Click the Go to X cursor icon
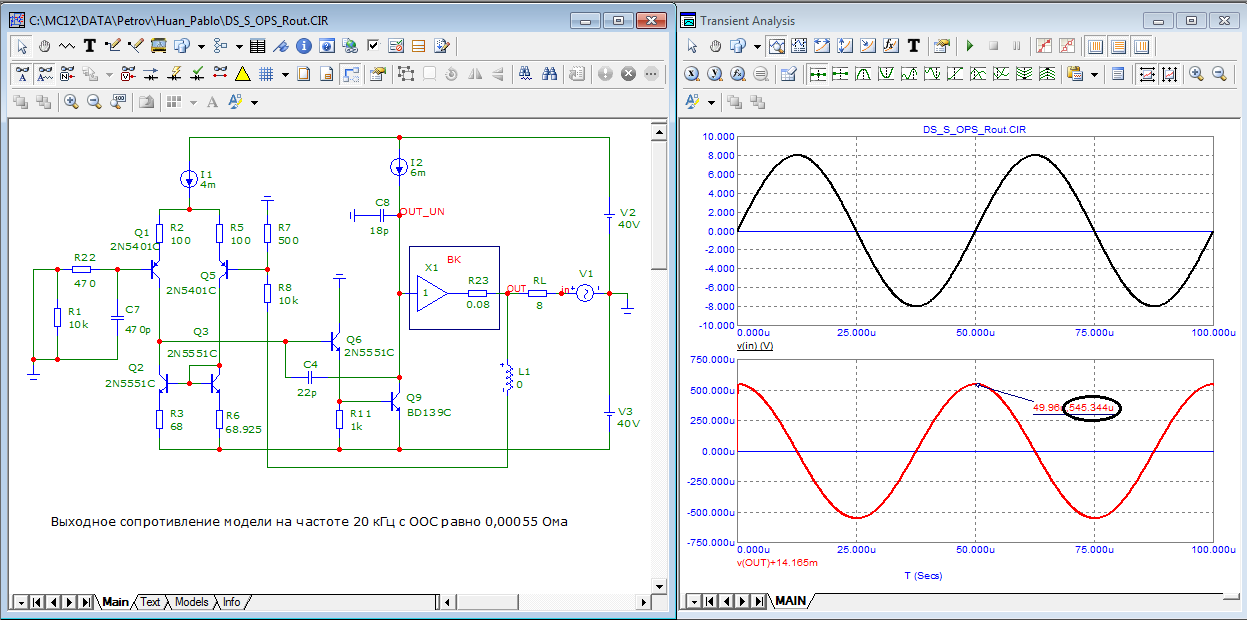1247x620 pixels. click(x=693, y=74)
